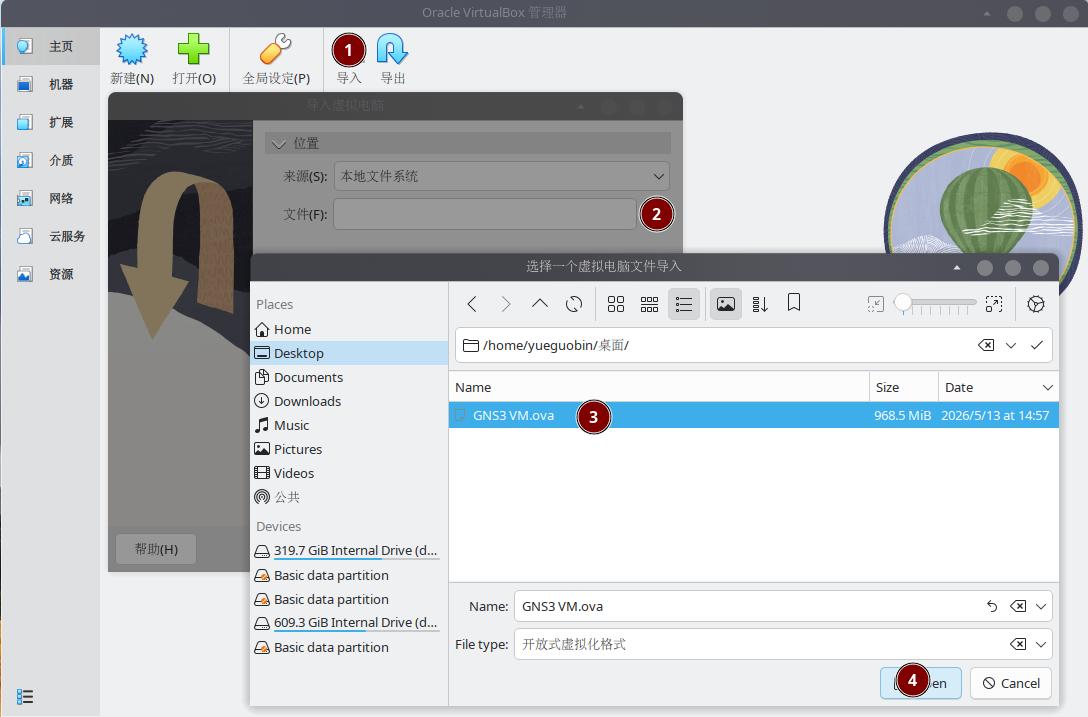Clear the File type filter
This screenshot has height=717, width=1088.
tap(1017, 644)
